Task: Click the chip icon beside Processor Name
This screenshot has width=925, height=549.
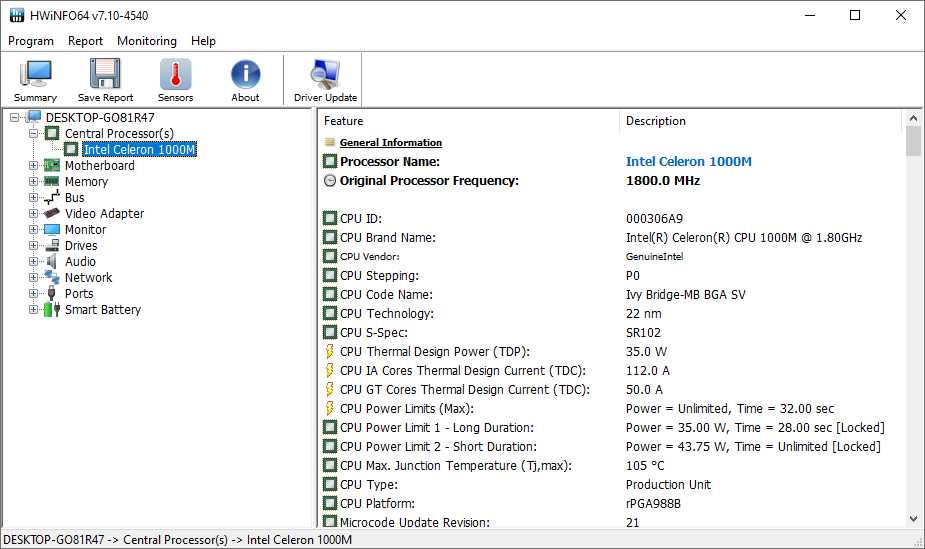Action: pyautogui.click(x=330, y=161)
